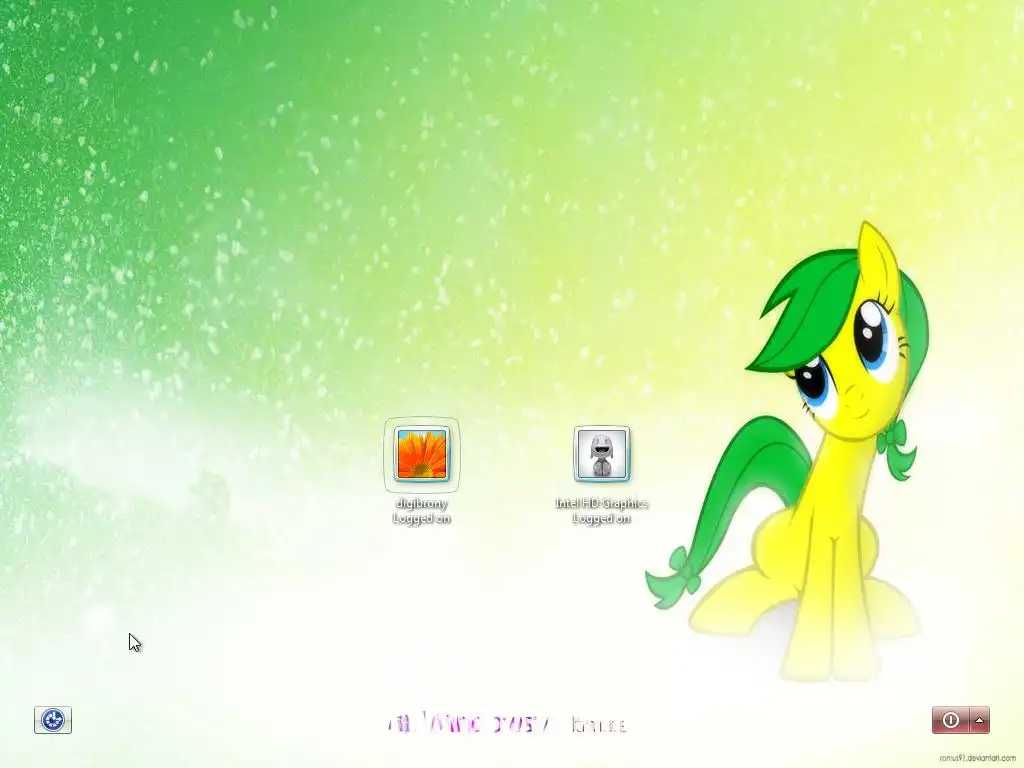Select the digibrony user account picture

(422, 454)
